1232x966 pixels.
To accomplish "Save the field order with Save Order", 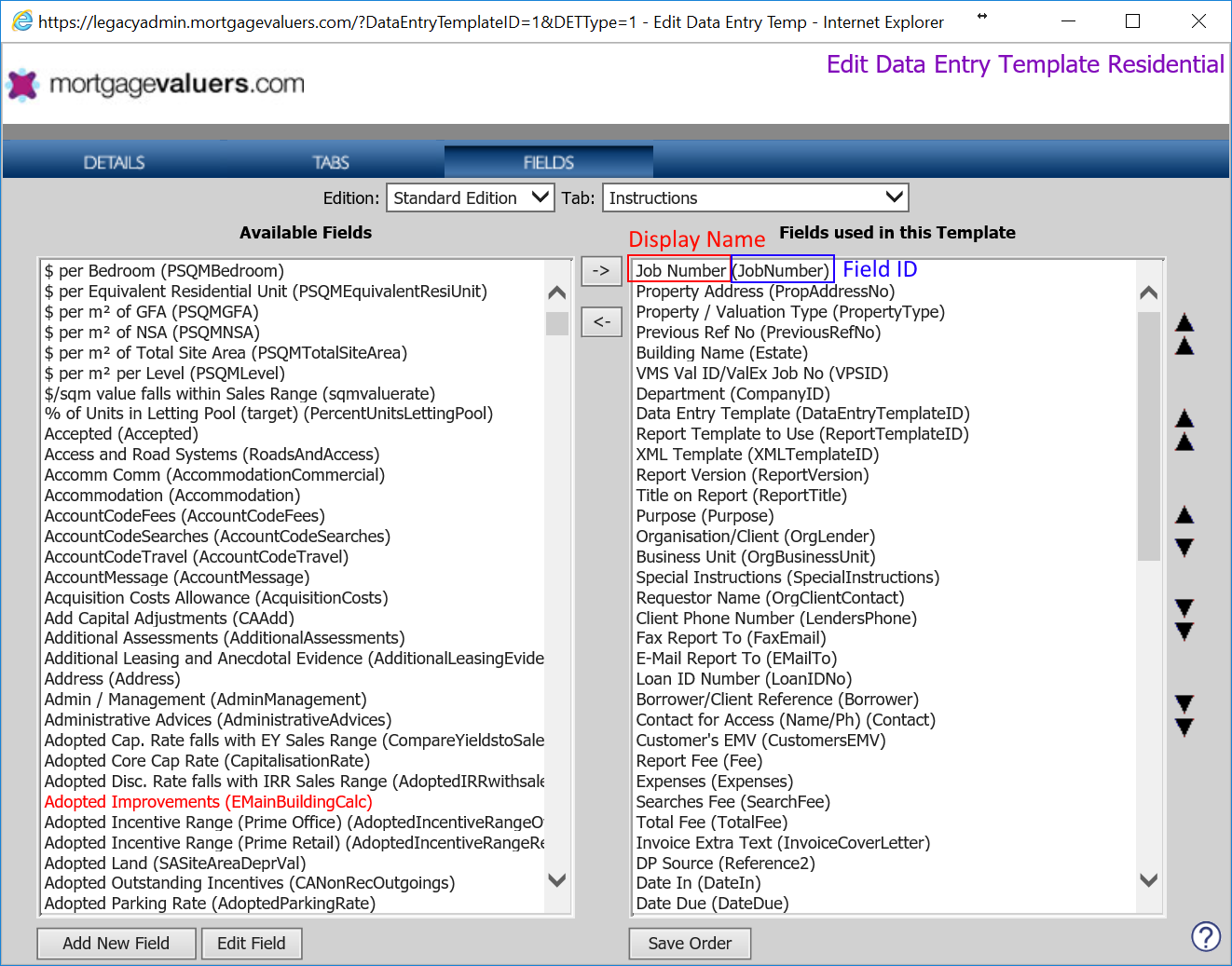I will (x=690, y=944).
